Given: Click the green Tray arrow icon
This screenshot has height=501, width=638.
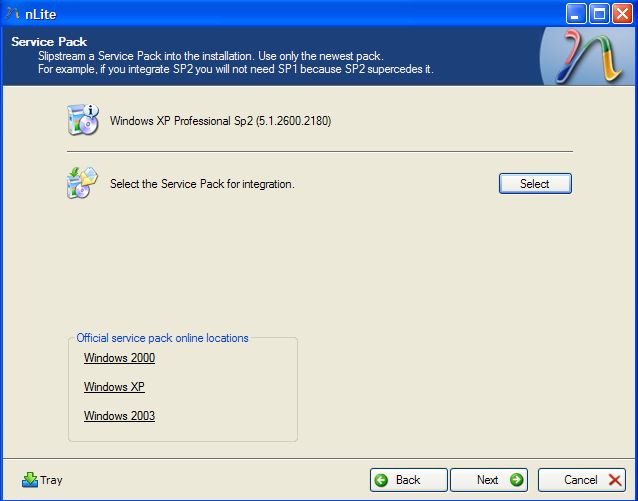Looking at the screenshot, I should (x=29, y=479).
